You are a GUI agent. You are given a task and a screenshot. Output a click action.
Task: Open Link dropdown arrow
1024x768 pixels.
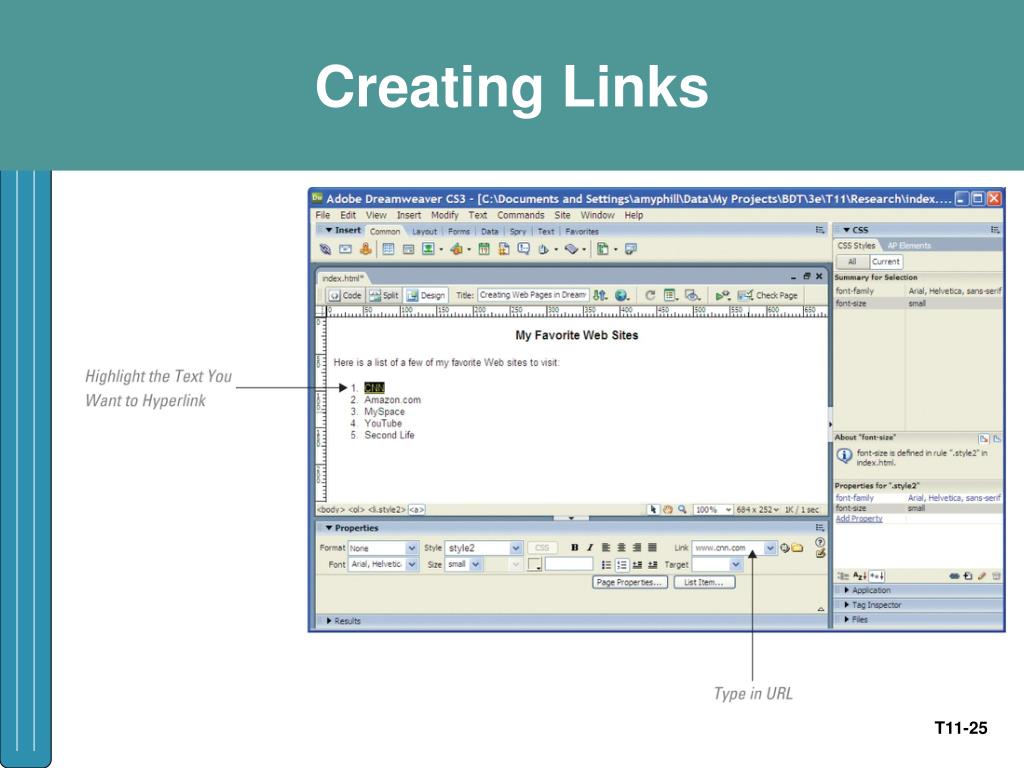click(770, 548)
